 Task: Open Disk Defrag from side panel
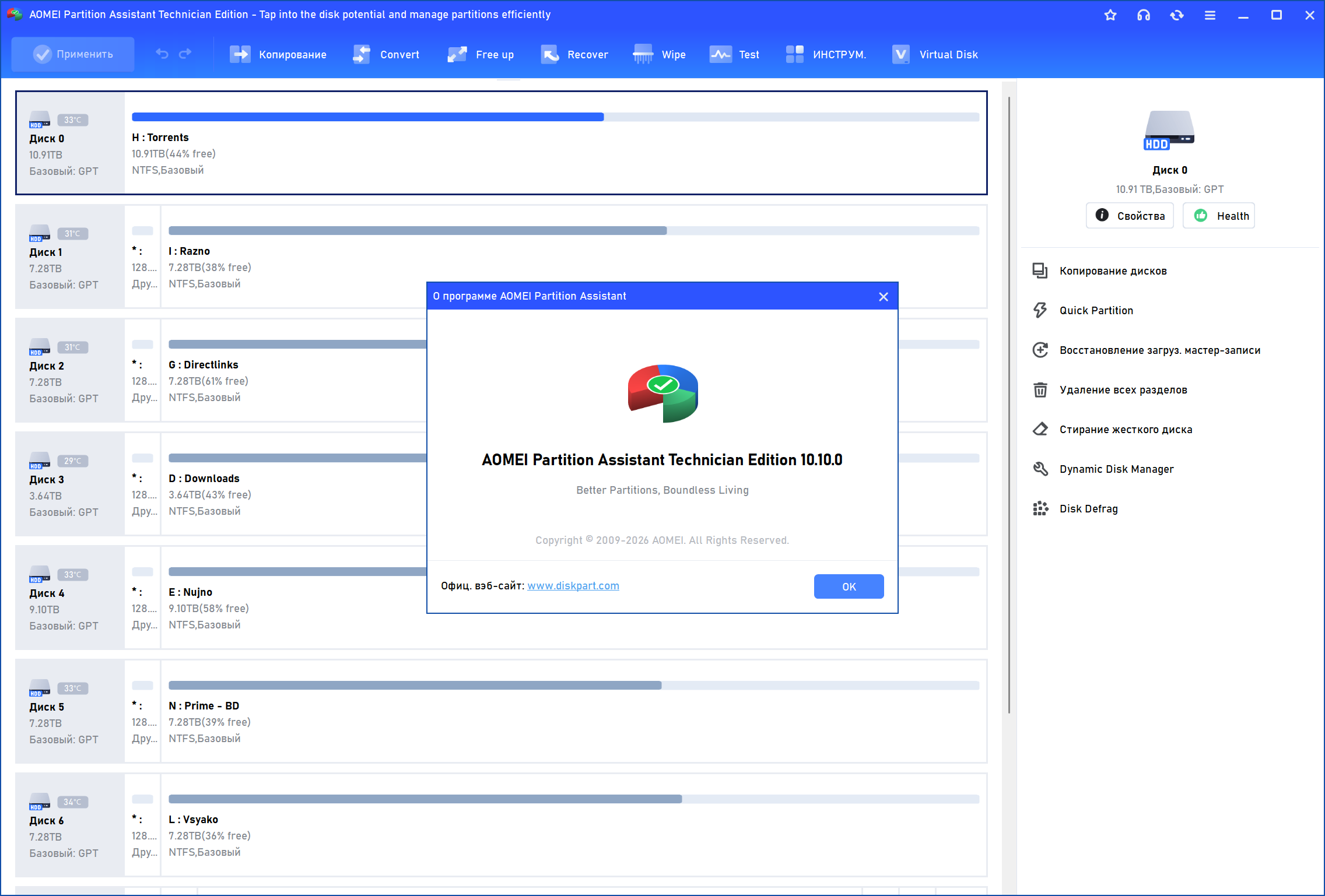click(1088, 509)
